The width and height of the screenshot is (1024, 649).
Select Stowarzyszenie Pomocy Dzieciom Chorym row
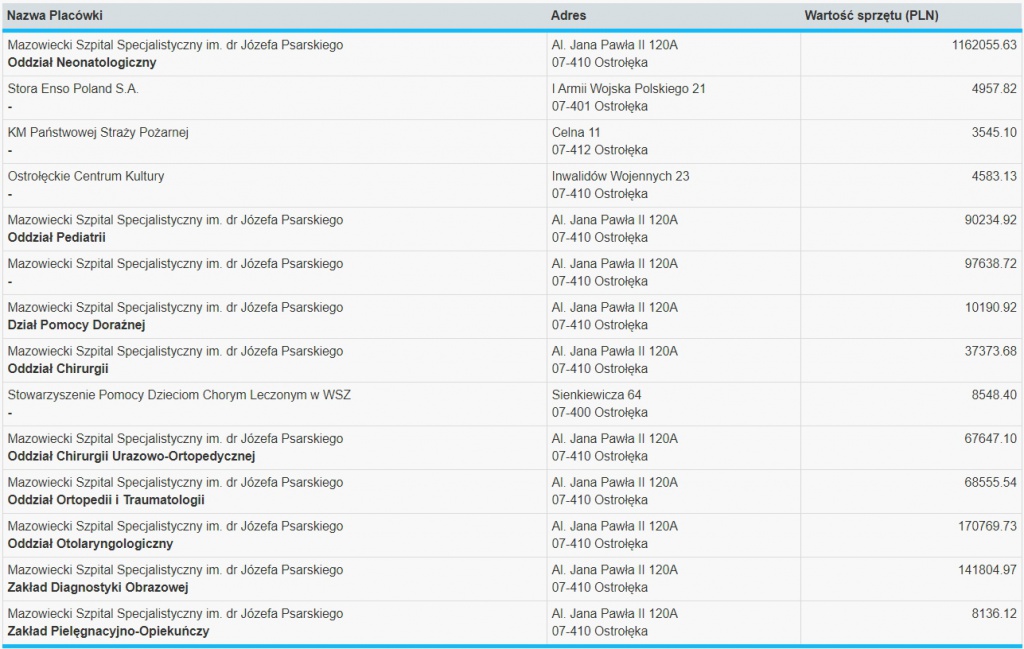[179, 395]
